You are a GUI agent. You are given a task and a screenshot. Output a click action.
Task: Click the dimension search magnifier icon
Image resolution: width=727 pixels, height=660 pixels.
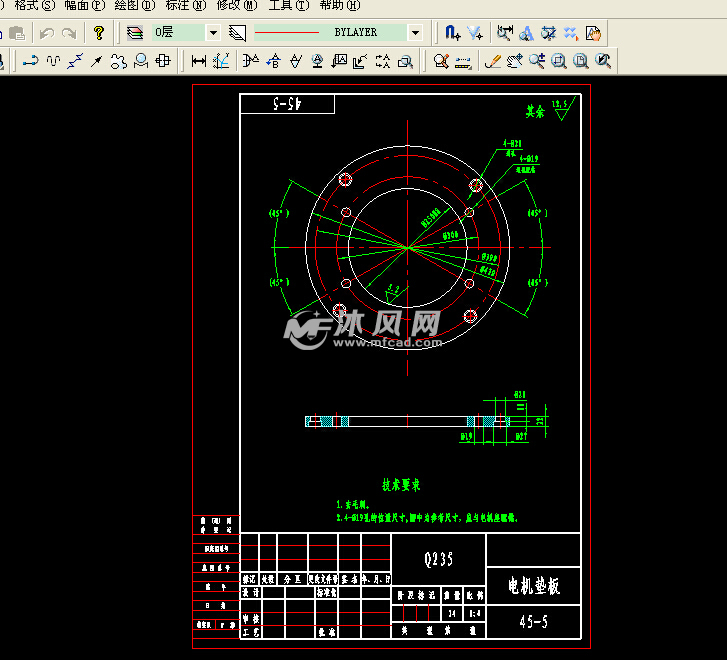[x=504, y=33]
